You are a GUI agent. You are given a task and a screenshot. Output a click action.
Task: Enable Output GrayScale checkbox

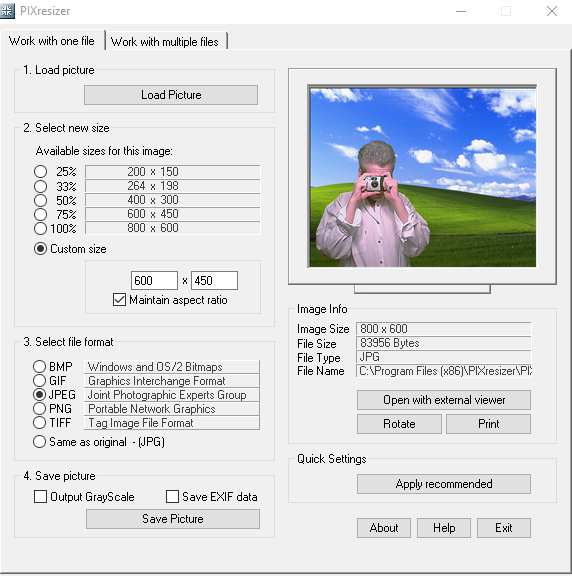pos(40,497)
